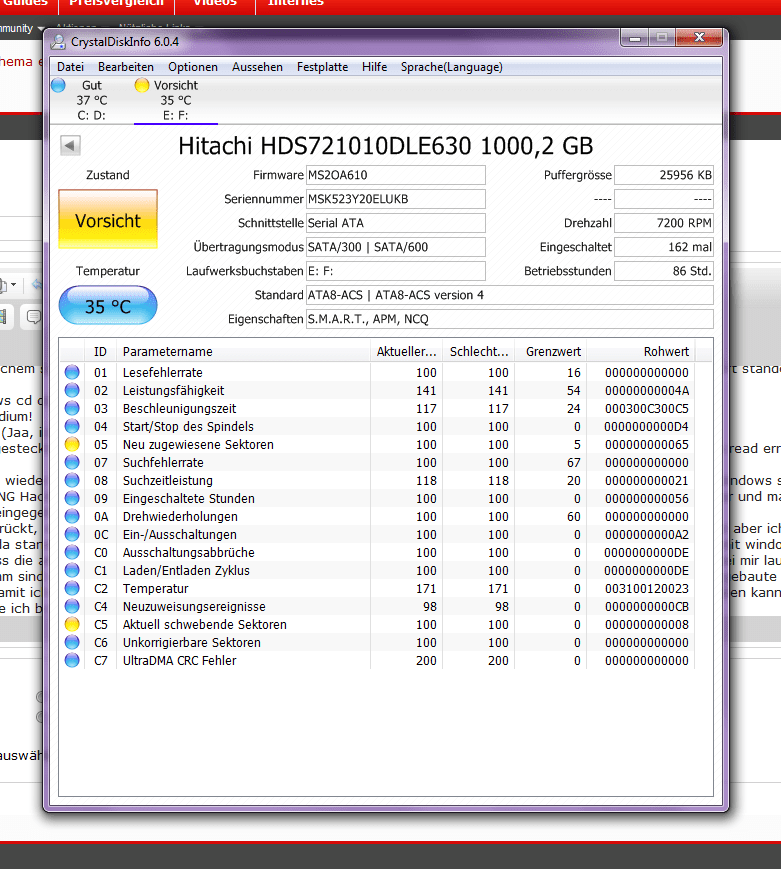Viewport: 781px width, 877px height.
Task: Click the Parametername column header
Action: pos(243,352)
